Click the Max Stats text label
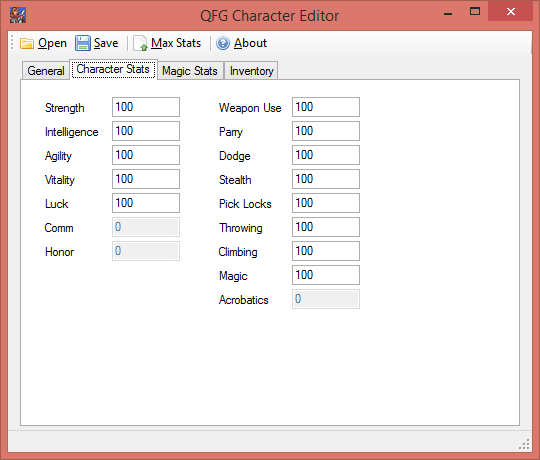The height and width of the screenshot is (460, 540). tap(176, 43)
